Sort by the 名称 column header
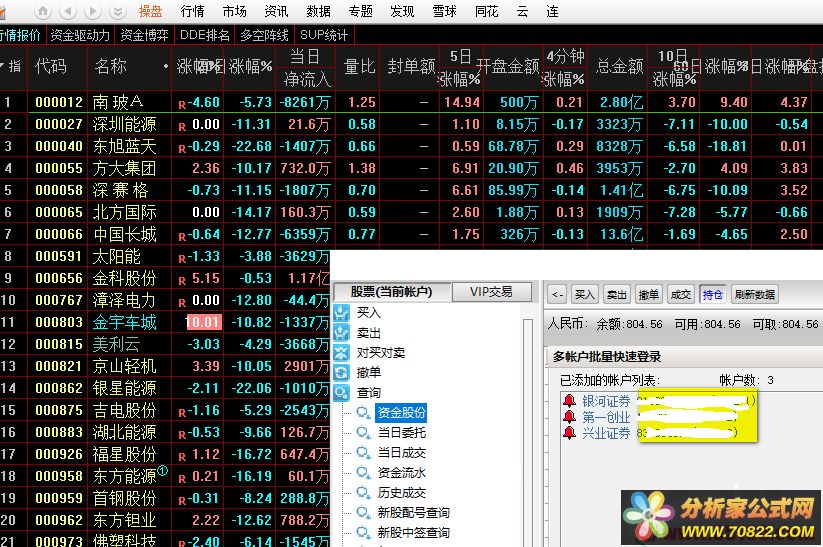The width and height of the screenshot is (823, 547). (111, 67)
